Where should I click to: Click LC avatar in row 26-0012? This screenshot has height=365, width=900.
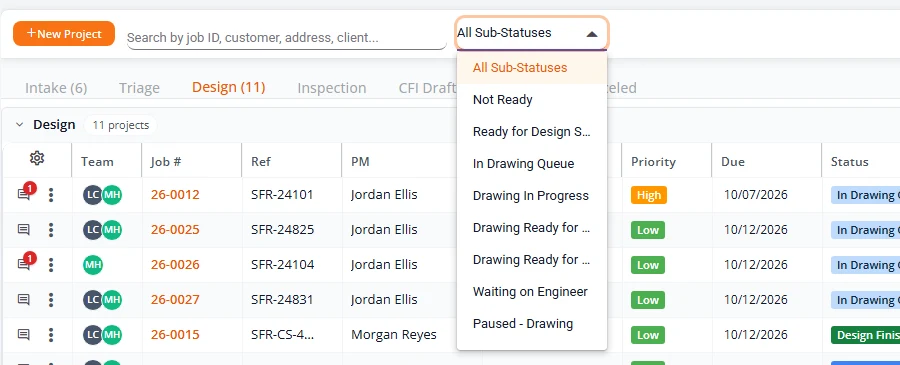[92, 195]
